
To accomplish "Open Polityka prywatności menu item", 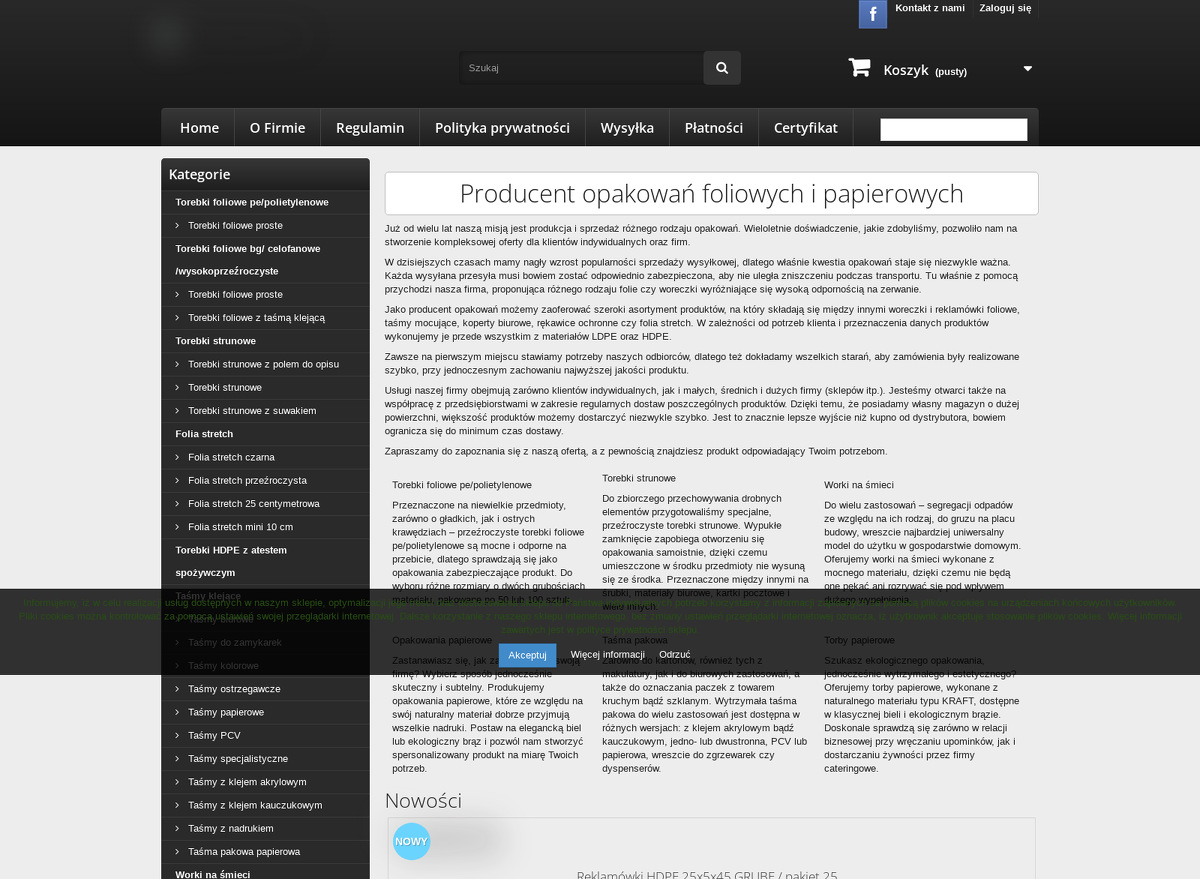I will tap(502, 128).
